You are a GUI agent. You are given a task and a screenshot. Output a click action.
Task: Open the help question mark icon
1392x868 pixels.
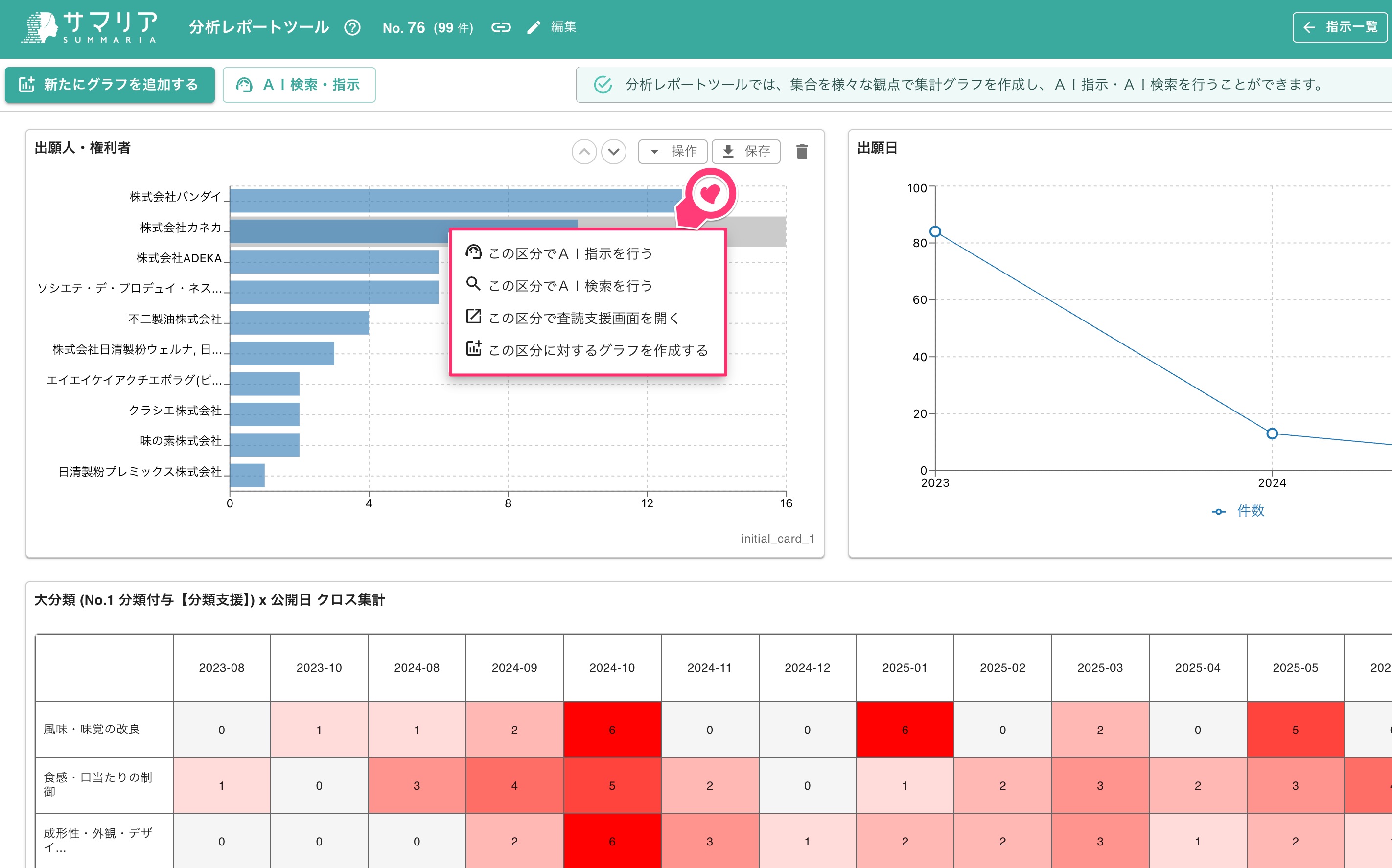tap(352, 27)
